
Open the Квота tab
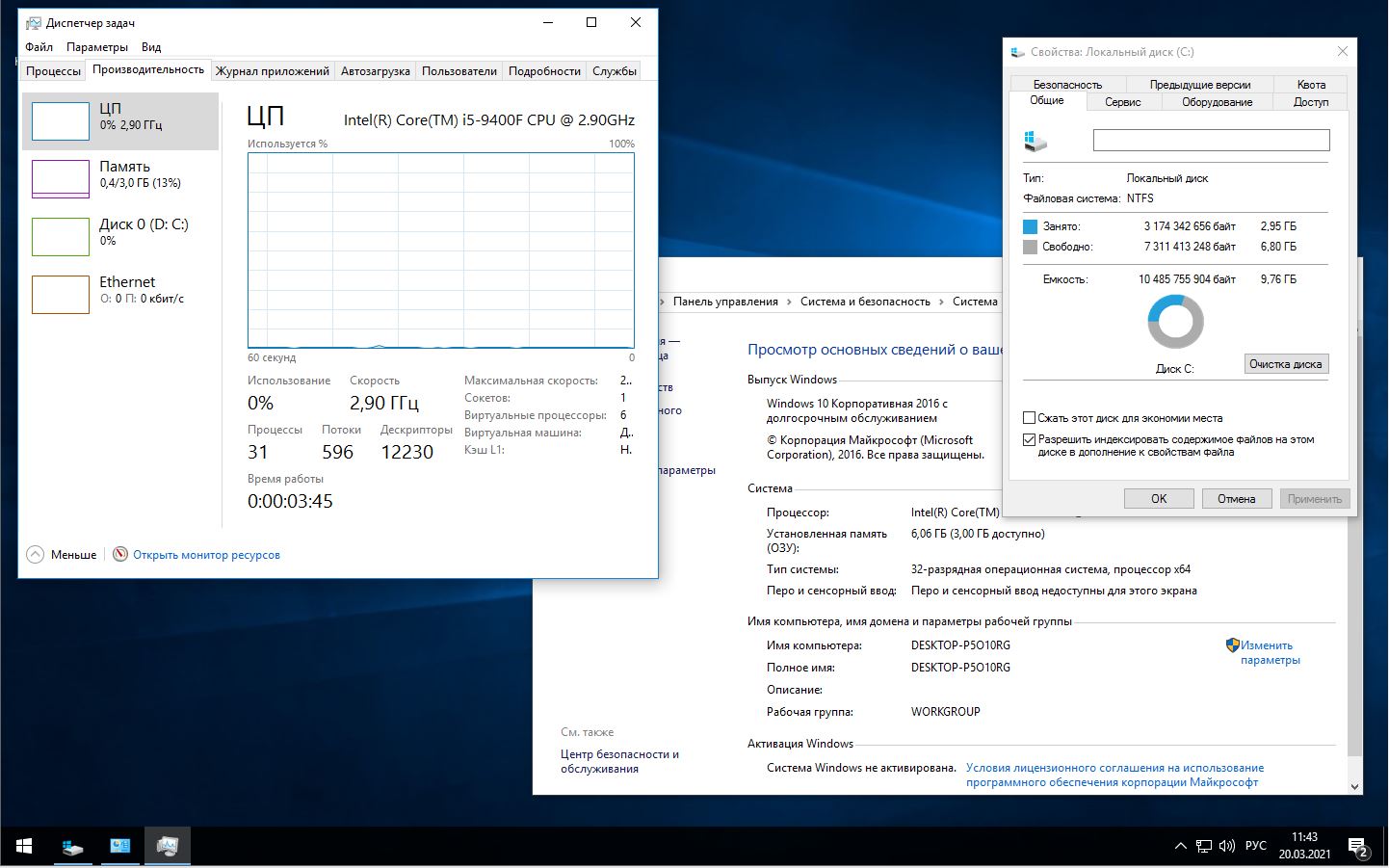click(1311, 84)
